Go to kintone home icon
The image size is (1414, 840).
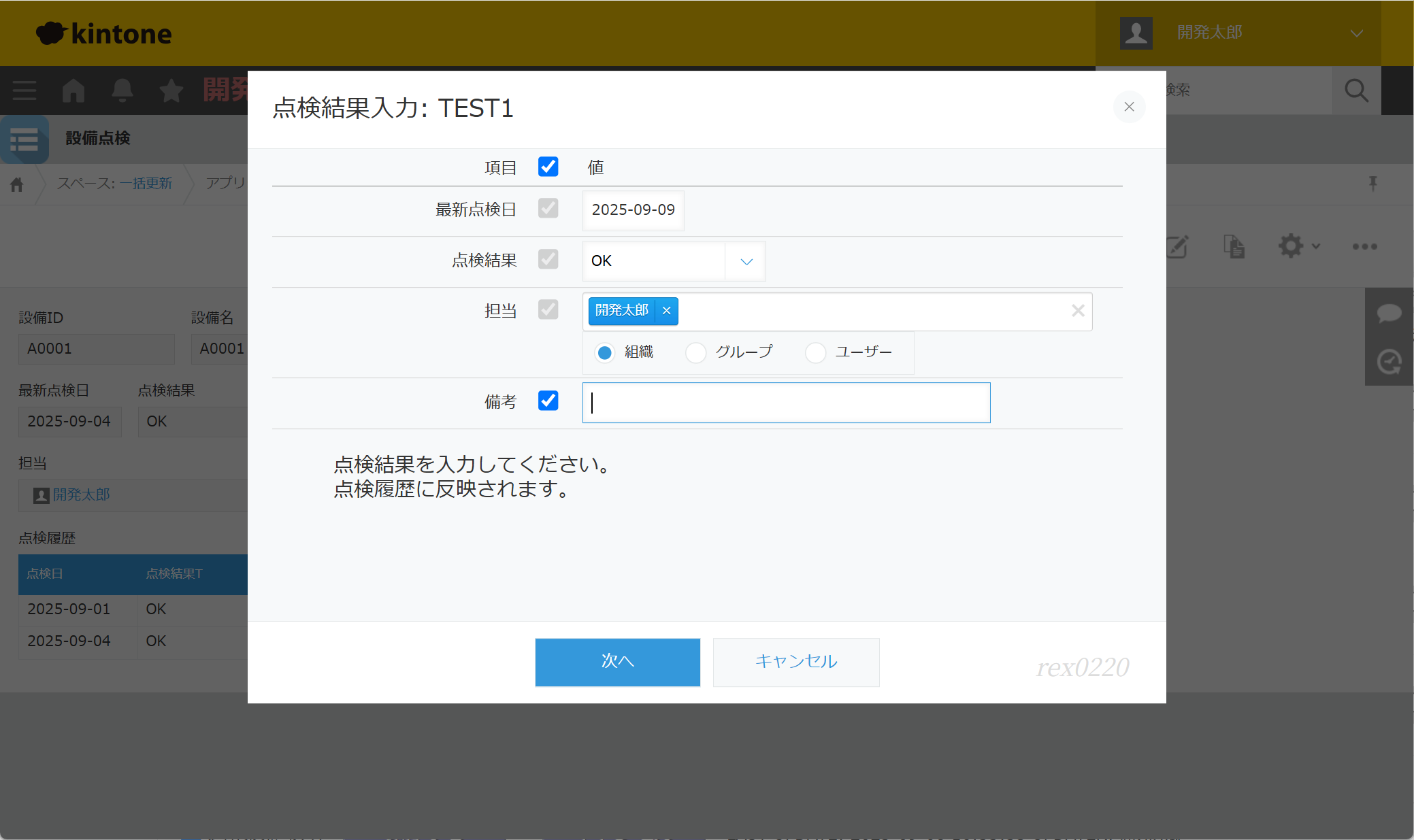click(x=73, y=90)
